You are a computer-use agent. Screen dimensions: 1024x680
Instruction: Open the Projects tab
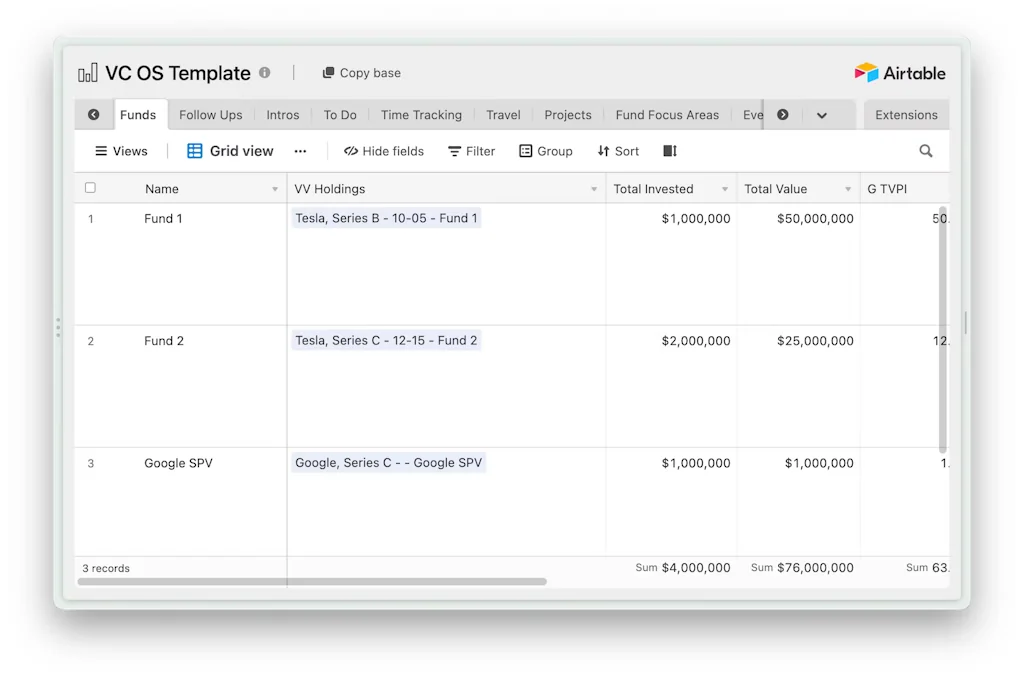568,114
